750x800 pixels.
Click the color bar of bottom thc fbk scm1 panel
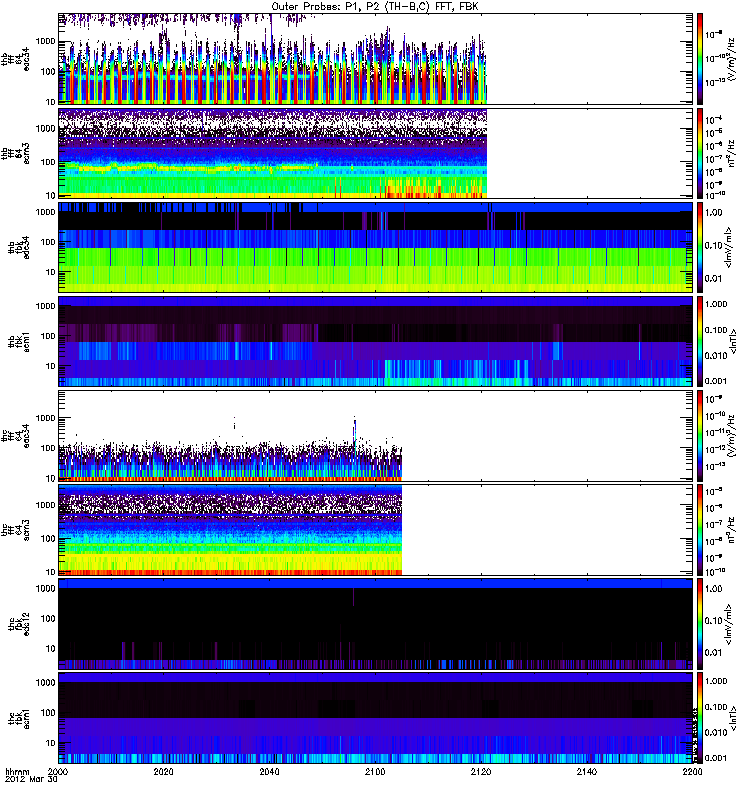click(x=700, y=718)
